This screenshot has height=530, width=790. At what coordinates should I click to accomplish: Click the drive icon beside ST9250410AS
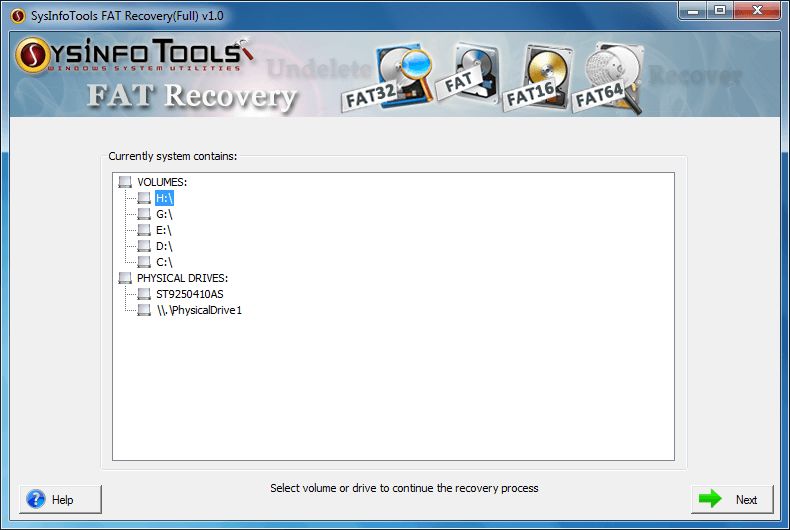[144, 294]
